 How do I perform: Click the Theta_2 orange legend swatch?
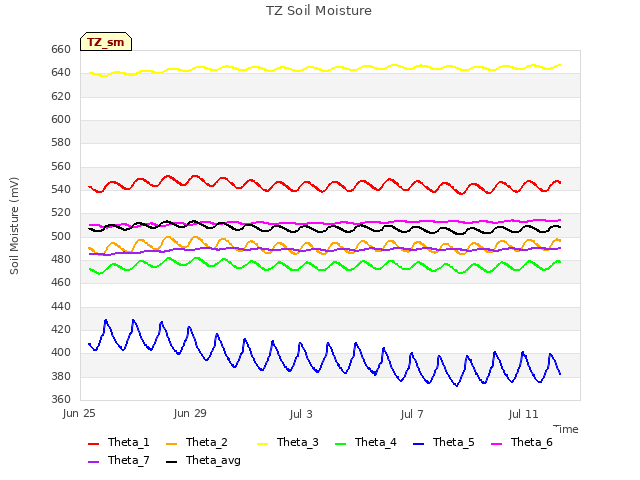[x=171, y=443]
